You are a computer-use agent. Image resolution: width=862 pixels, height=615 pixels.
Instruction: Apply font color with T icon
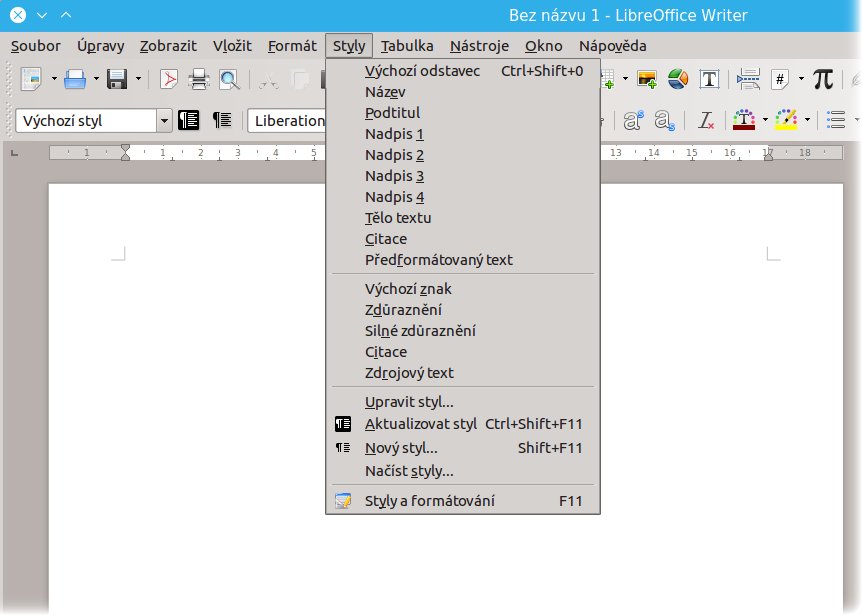[744, 120]
